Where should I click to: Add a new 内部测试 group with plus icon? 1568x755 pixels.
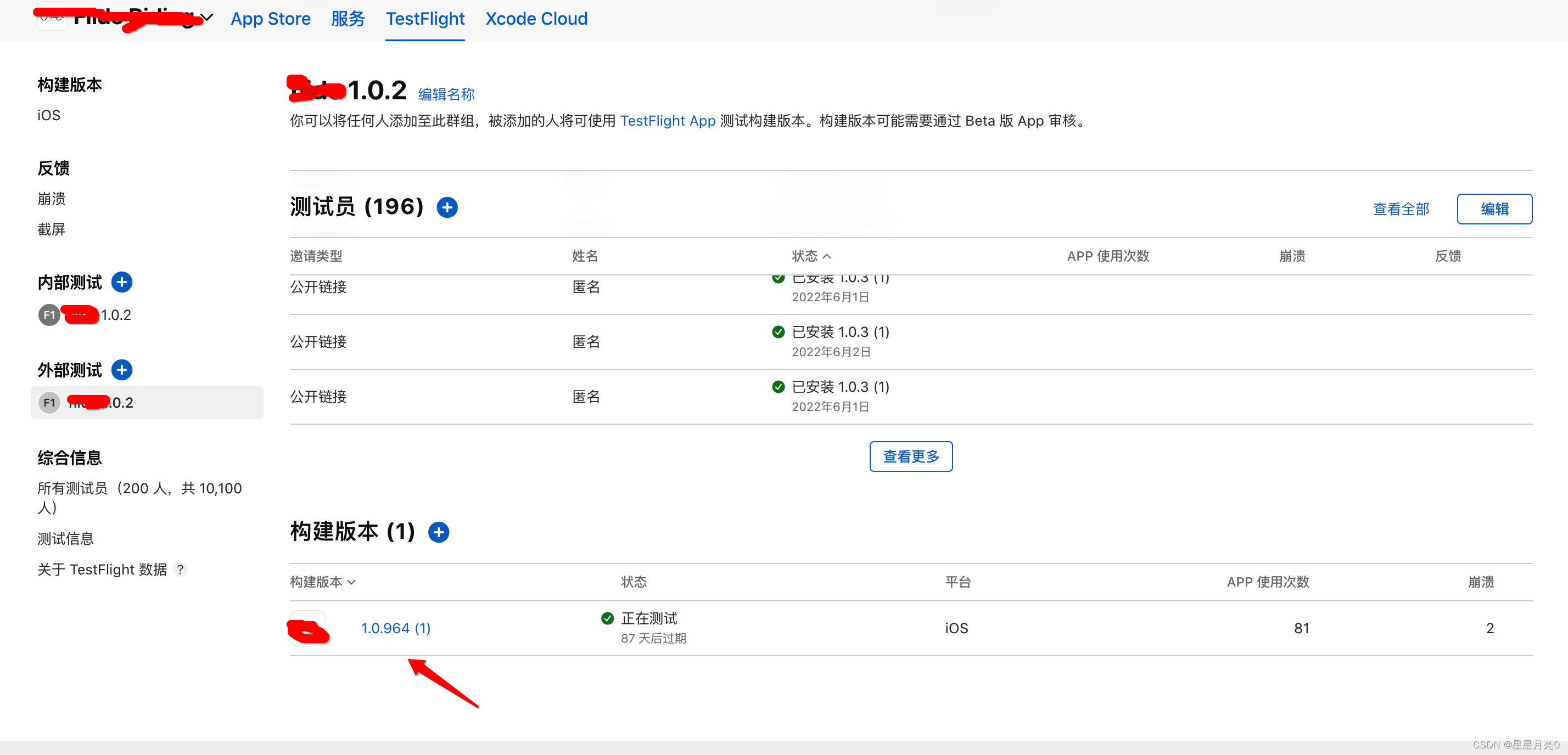click(122, 282)
